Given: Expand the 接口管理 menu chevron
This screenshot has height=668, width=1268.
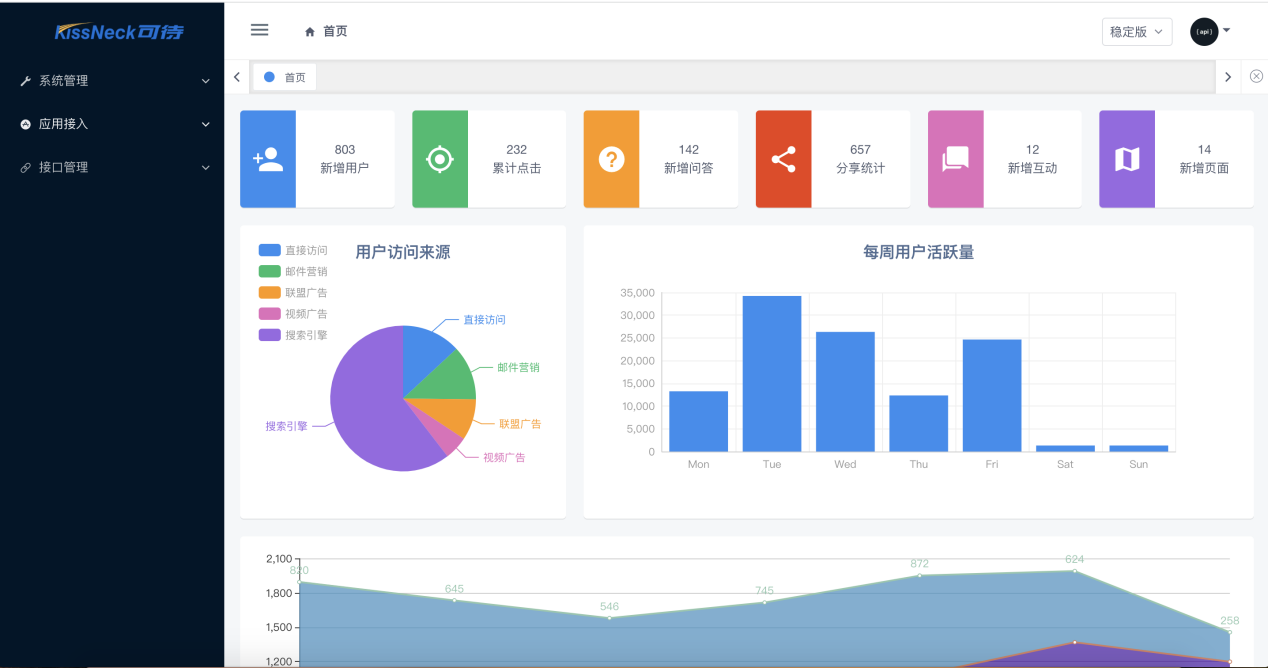Looking at the screenshot, I should coord(206,168).
